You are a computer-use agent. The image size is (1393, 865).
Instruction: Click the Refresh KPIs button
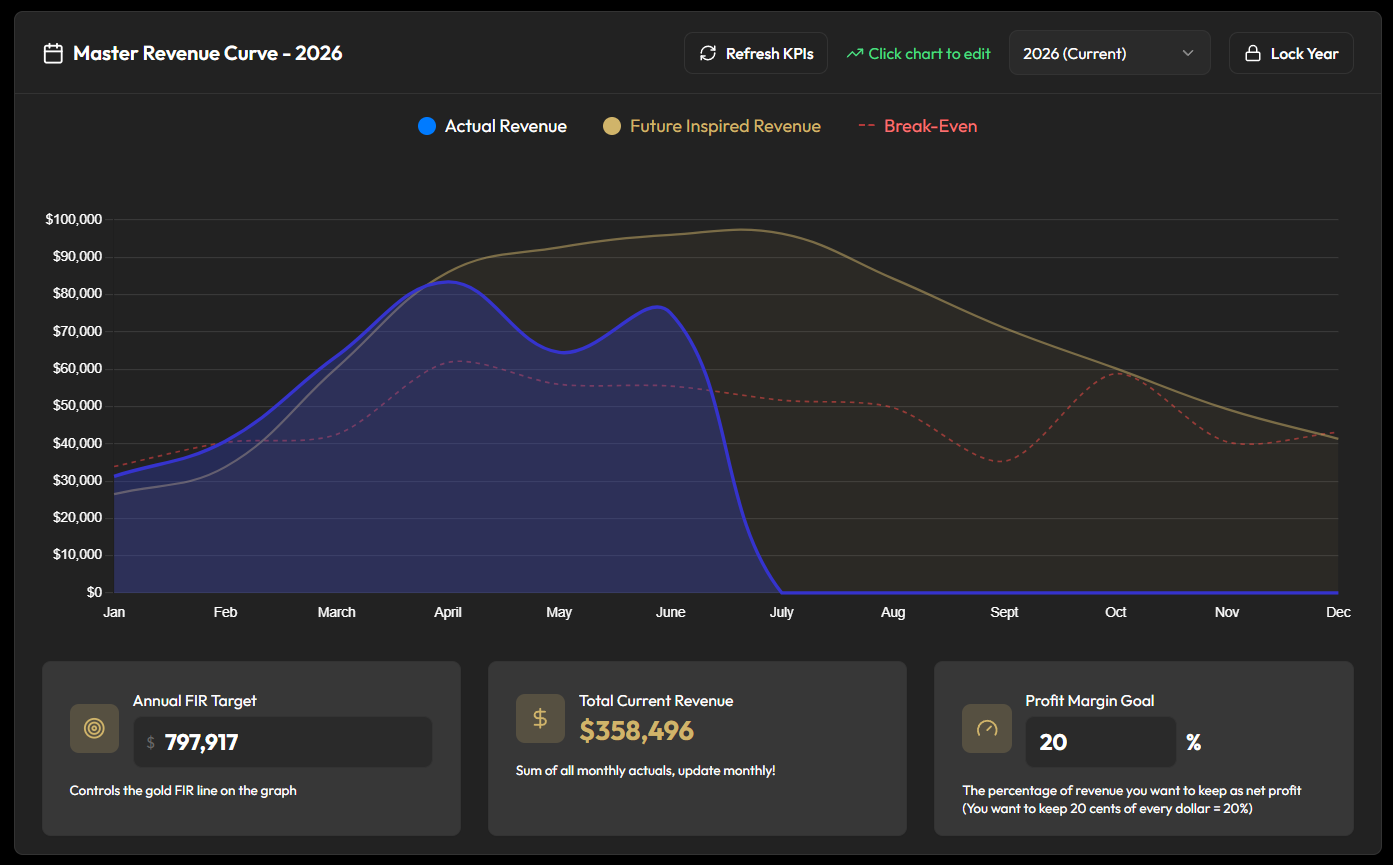pyautogui.click(x=756, y=53)
